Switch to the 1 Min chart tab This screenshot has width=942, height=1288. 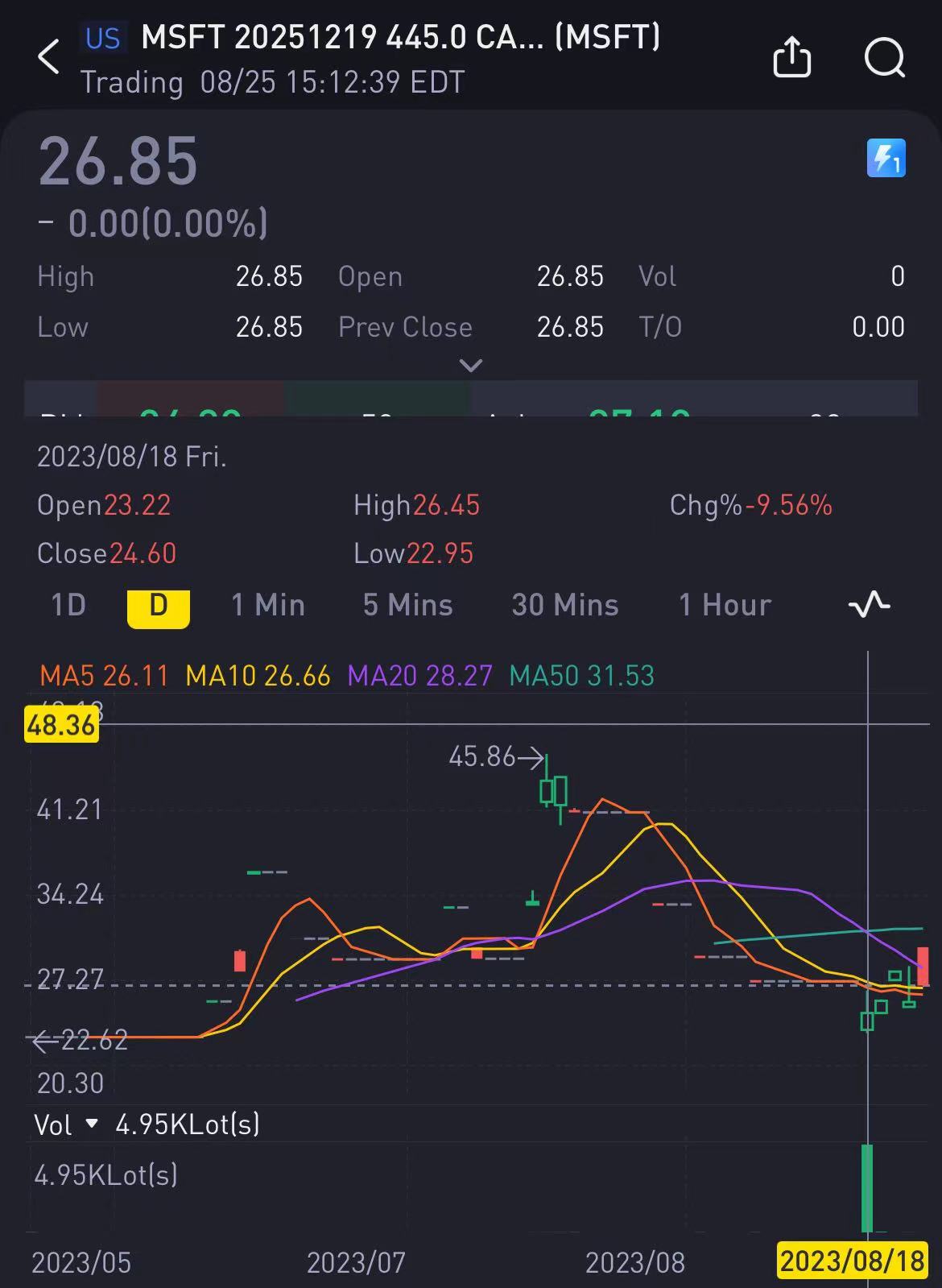pos(268,605)
